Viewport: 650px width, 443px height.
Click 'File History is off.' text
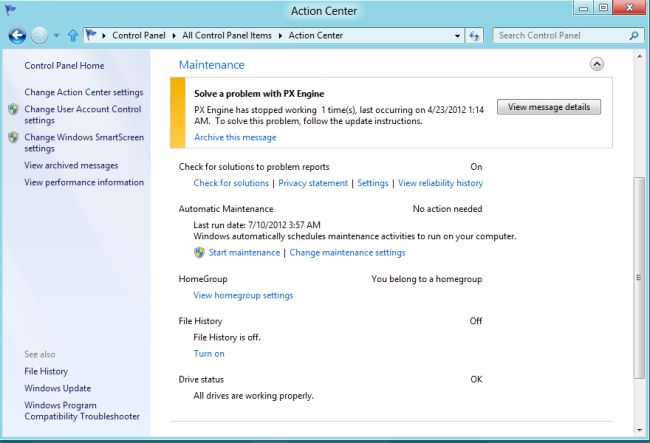coord(227,337)
